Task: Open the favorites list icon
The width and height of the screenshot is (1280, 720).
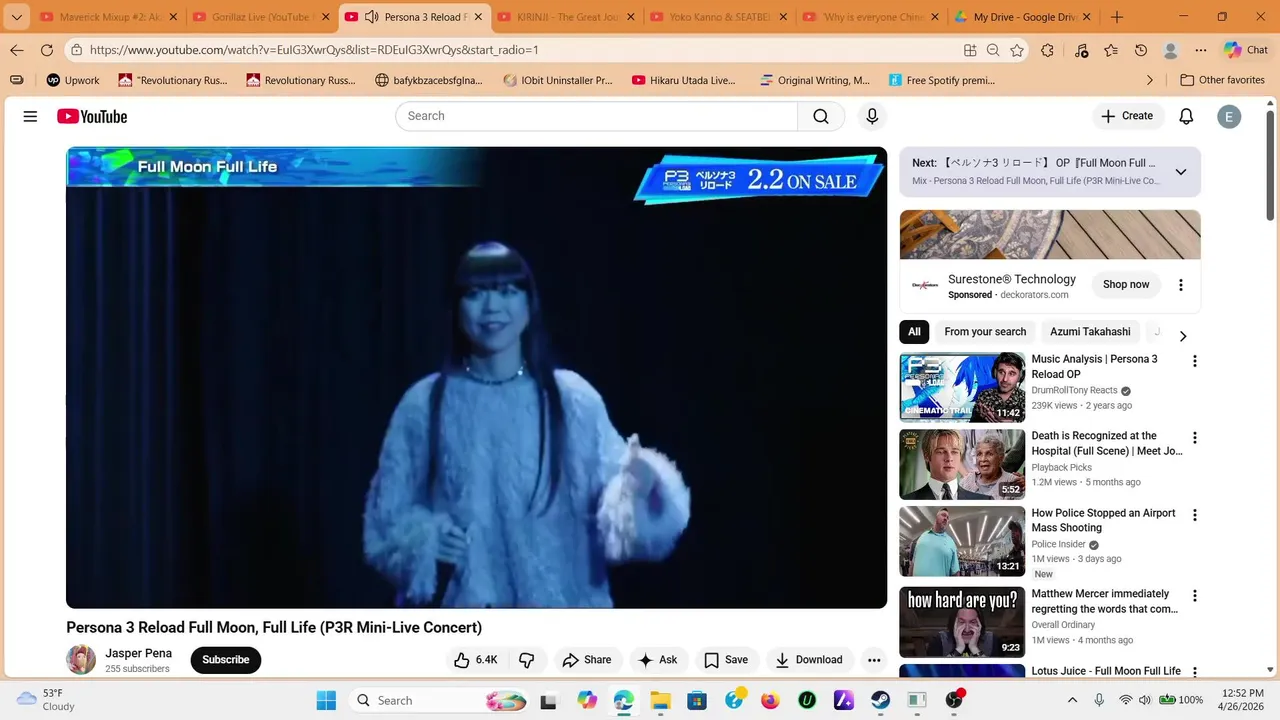Action: click(x=1111, y=50)
